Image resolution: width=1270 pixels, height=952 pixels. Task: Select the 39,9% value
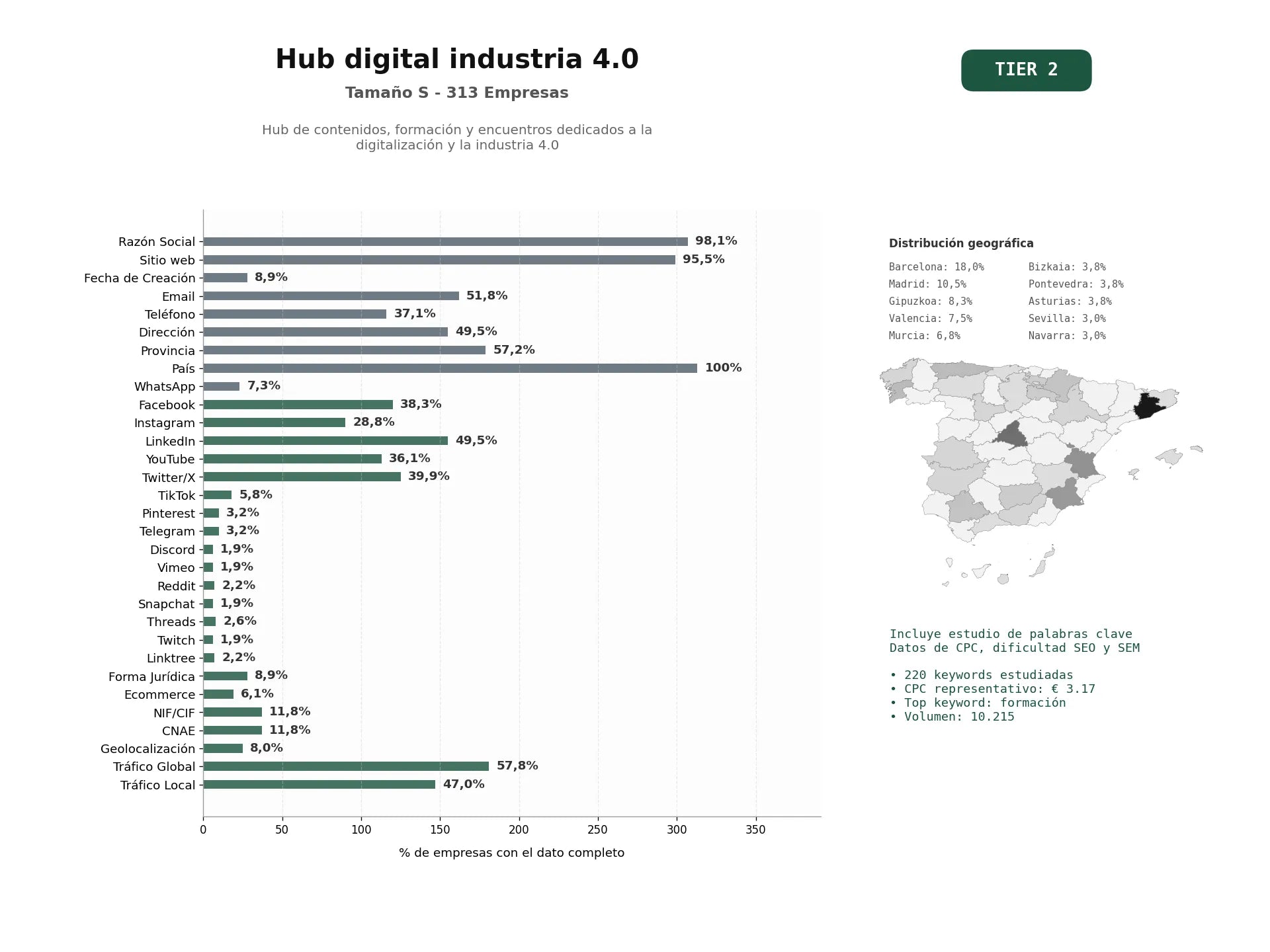(429, 476)
